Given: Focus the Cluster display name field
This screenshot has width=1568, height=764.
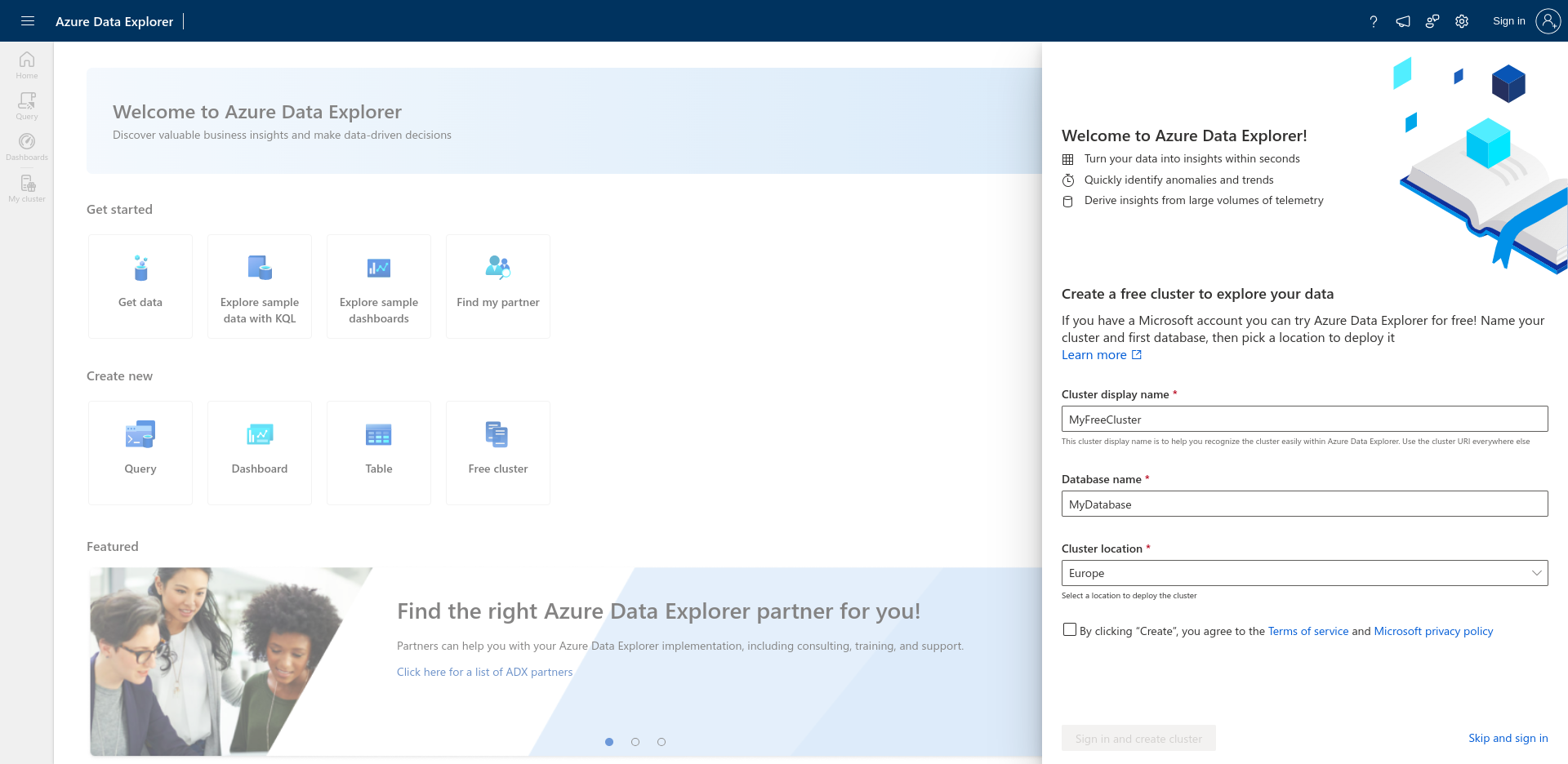Looking at the screenshot, I should pos(1304,419).
